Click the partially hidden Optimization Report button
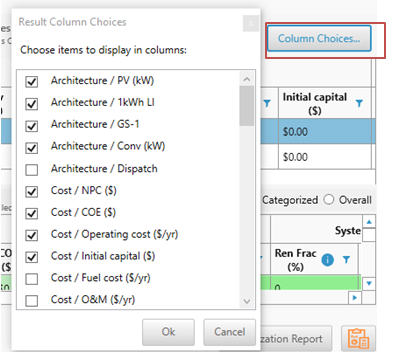Image resolution: width=395 pixels, height=360 pixels. tap(296, 339)
